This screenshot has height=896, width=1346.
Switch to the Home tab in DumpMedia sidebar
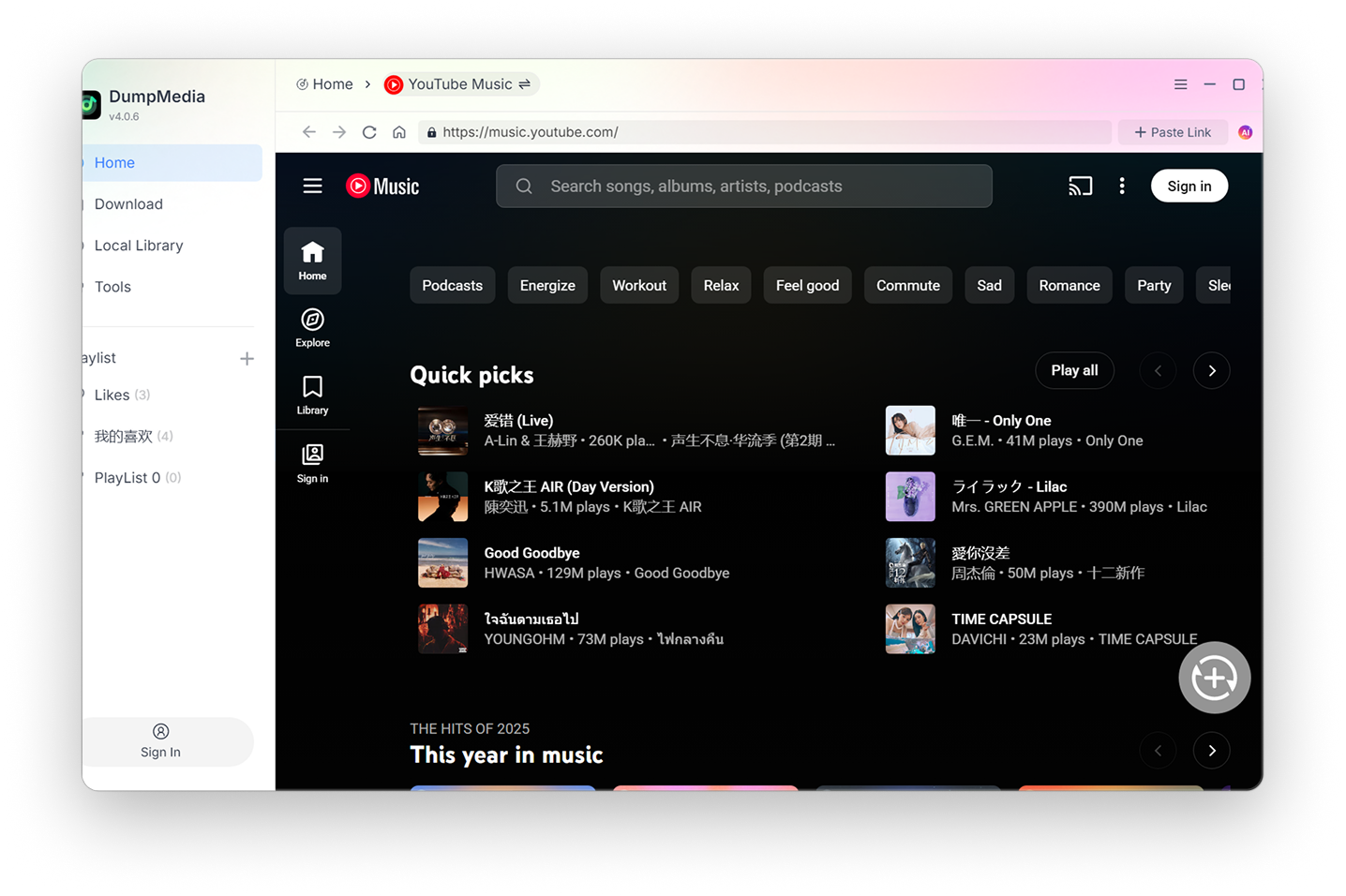point(114,162)
